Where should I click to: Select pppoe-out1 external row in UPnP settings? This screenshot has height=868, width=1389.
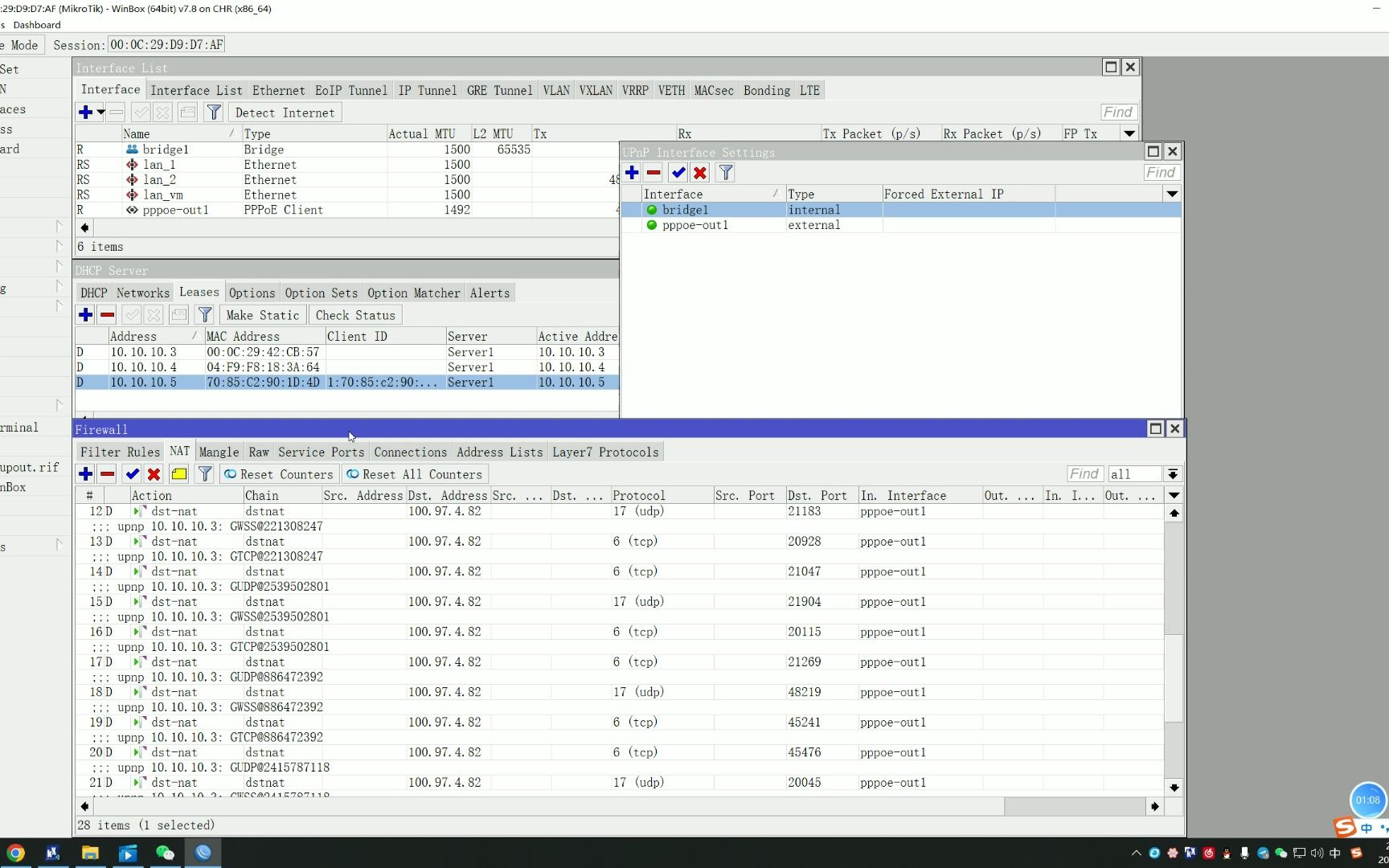point(900,225)
